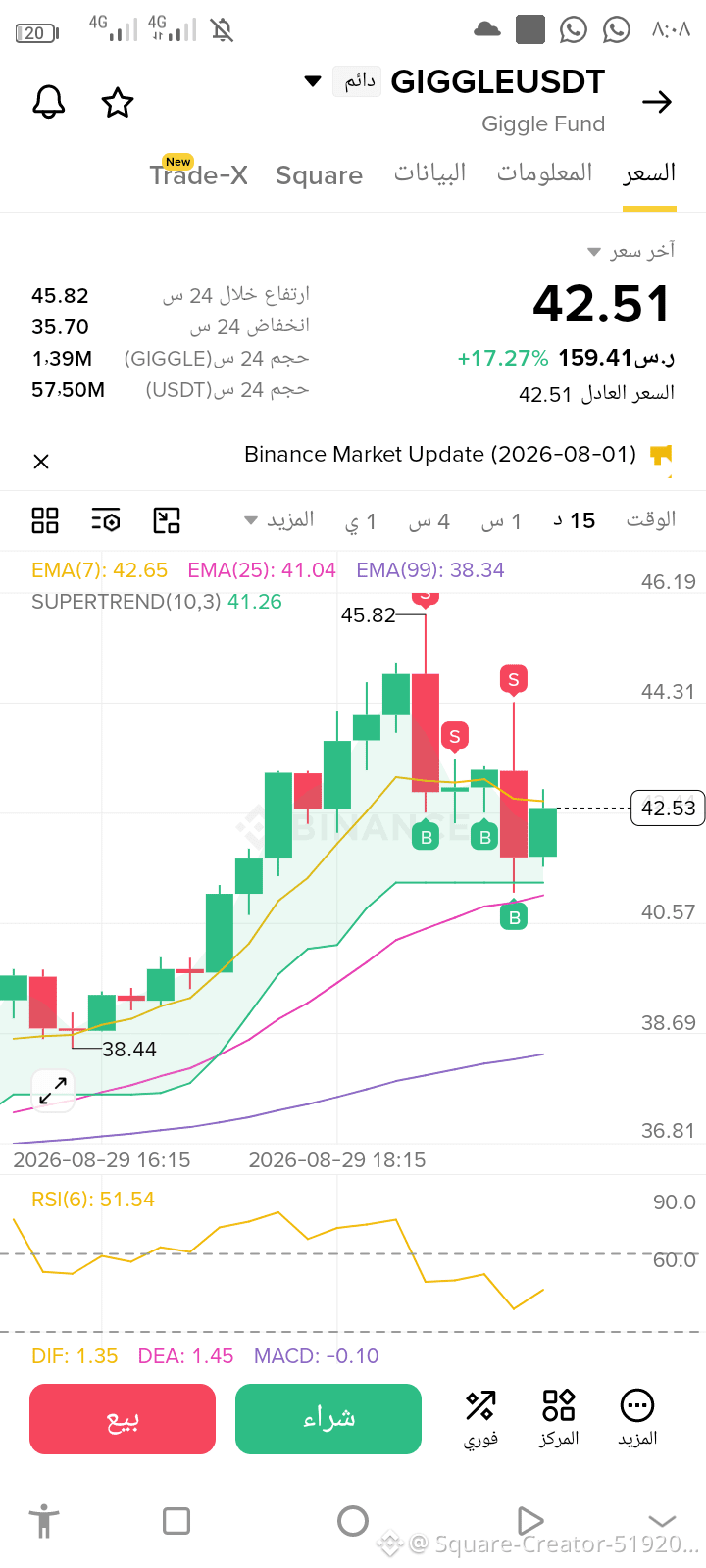The image size is (706, 1568).
Task: Open the المركز positions icon
Action: tap(559, 1418)
